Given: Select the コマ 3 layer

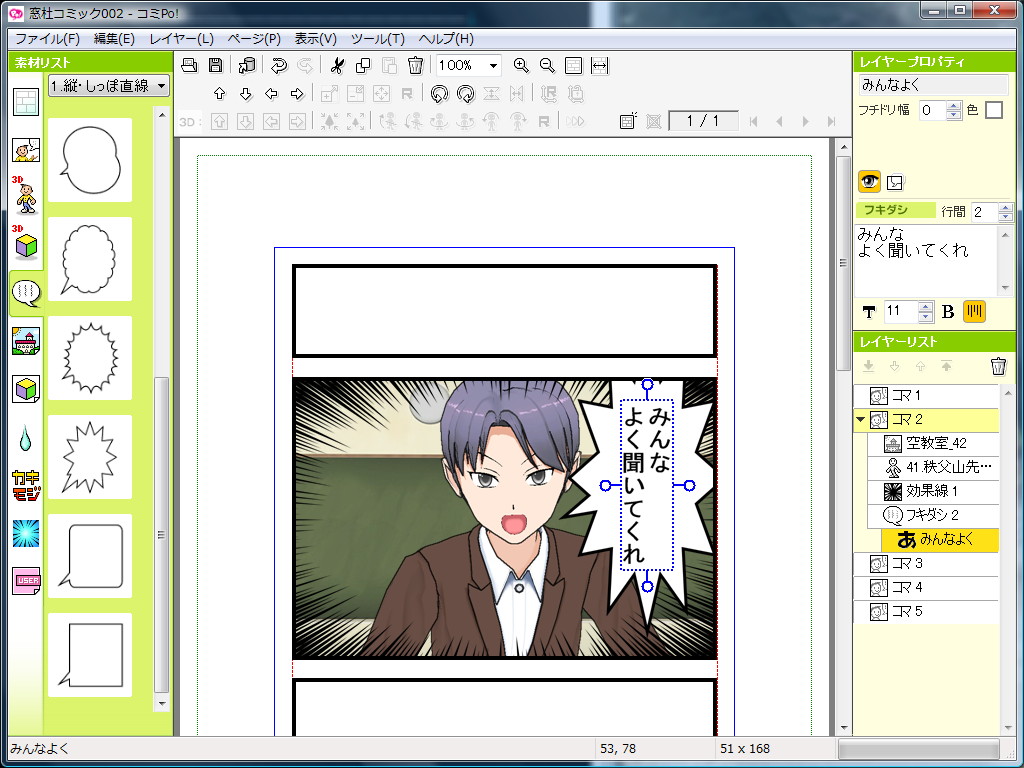Looking at the screenshot, I should [927, 564].
